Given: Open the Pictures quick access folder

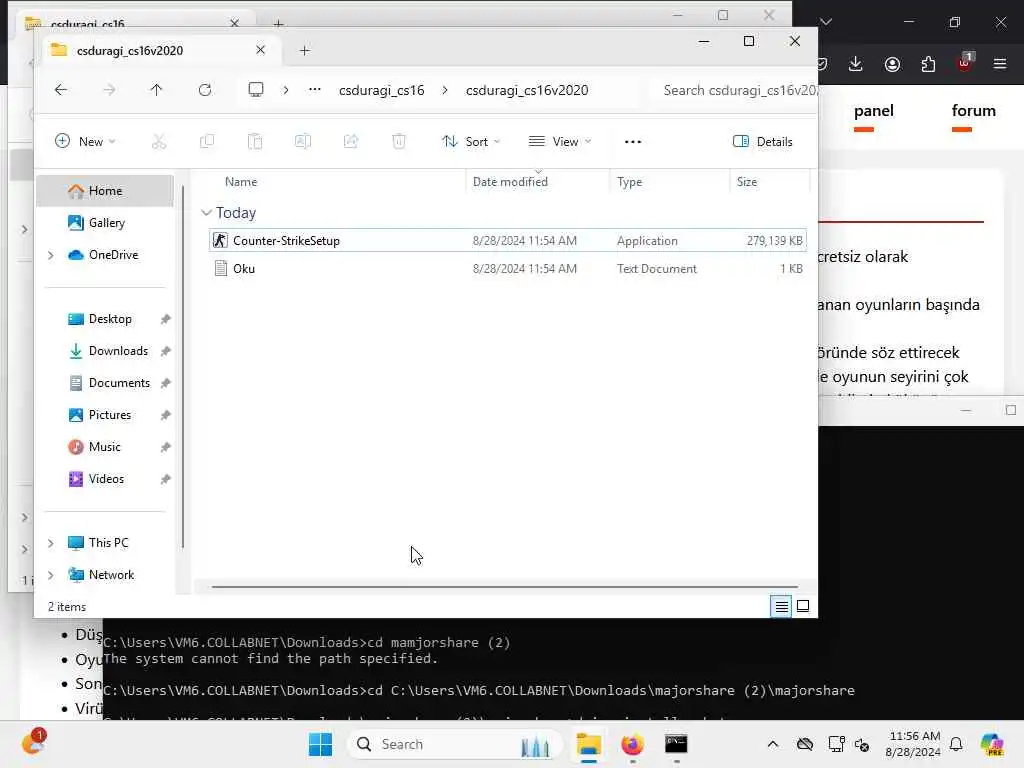Looking at the screenshot, I should [x=109, y=415].
